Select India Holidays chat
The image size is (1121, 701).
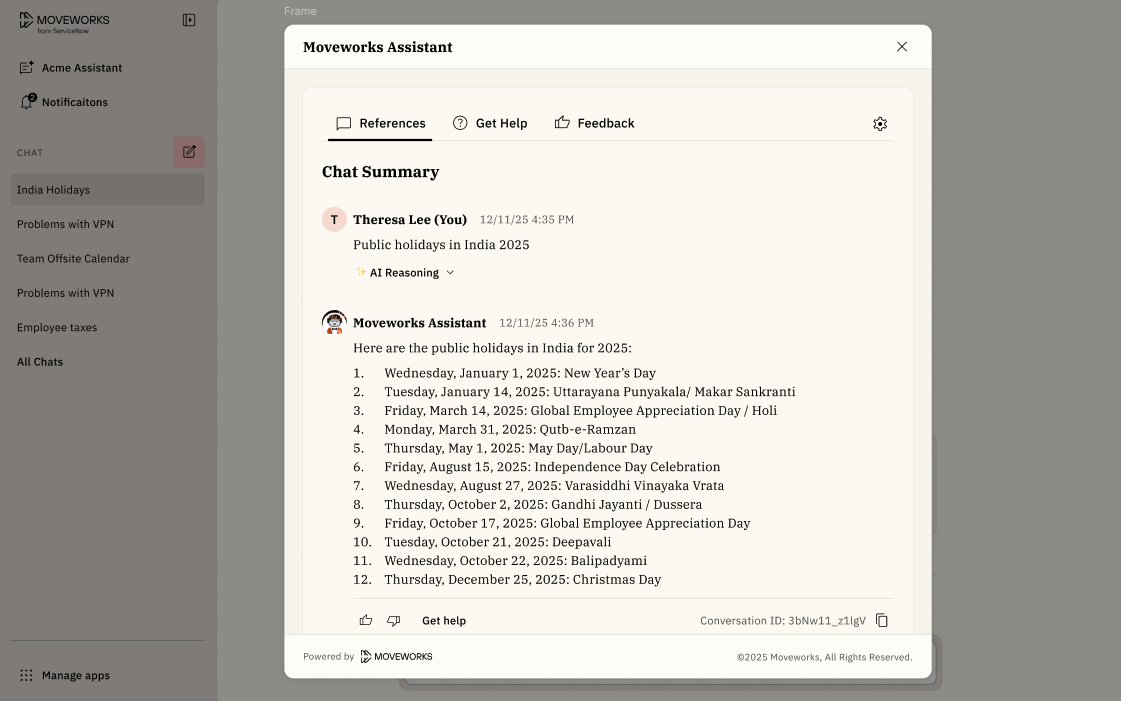click(107, 190)
